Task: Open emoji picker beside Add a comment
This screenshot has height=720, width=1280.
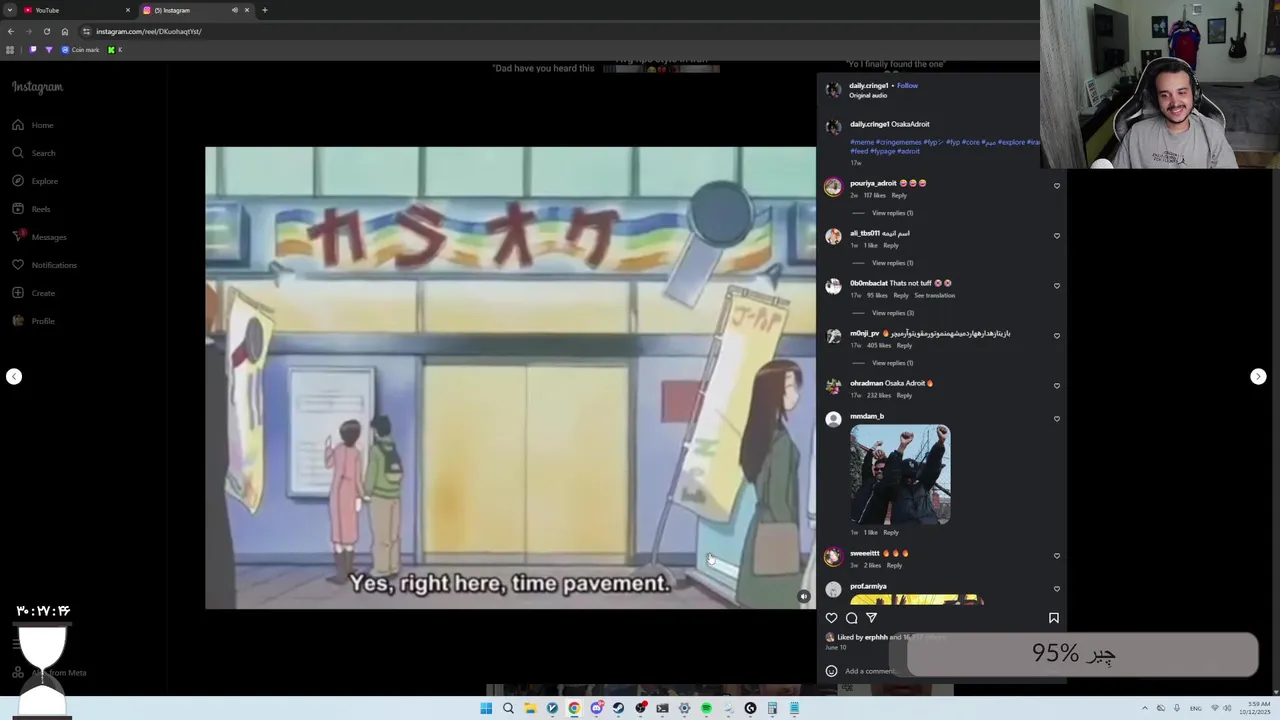Action: 831,671
